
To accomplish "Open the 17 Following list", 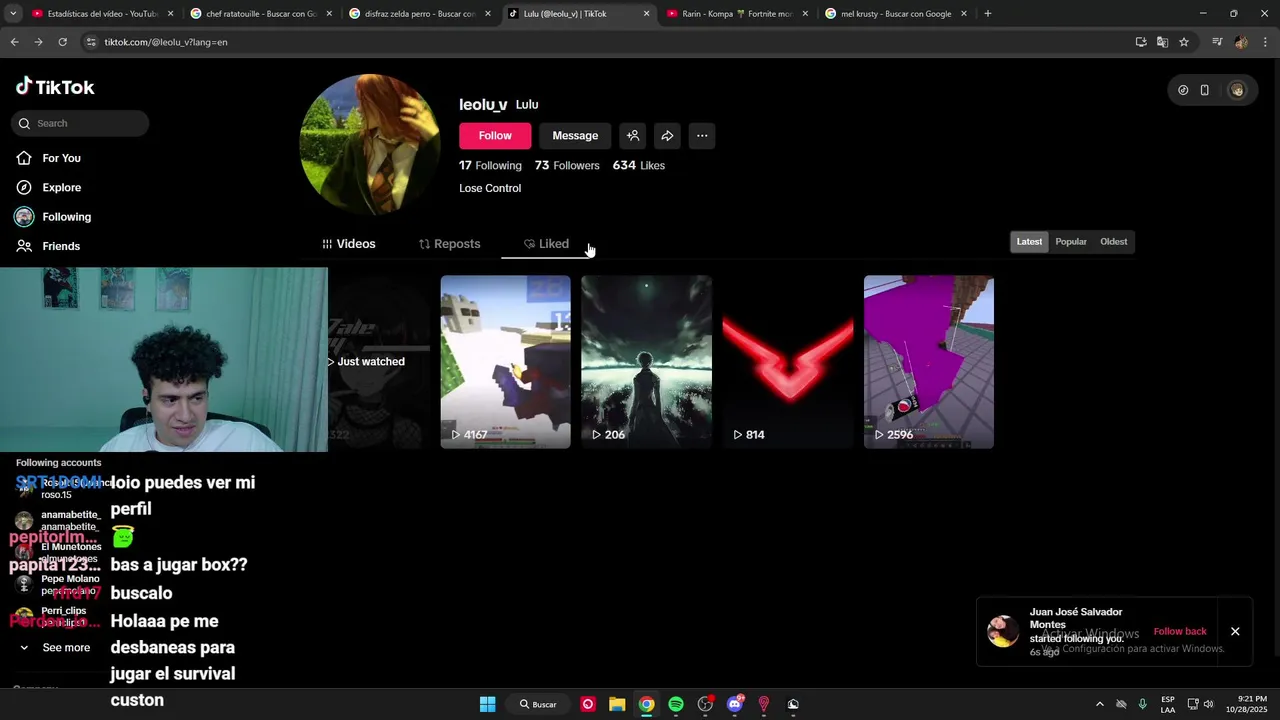I will click(x=490, y=165).
